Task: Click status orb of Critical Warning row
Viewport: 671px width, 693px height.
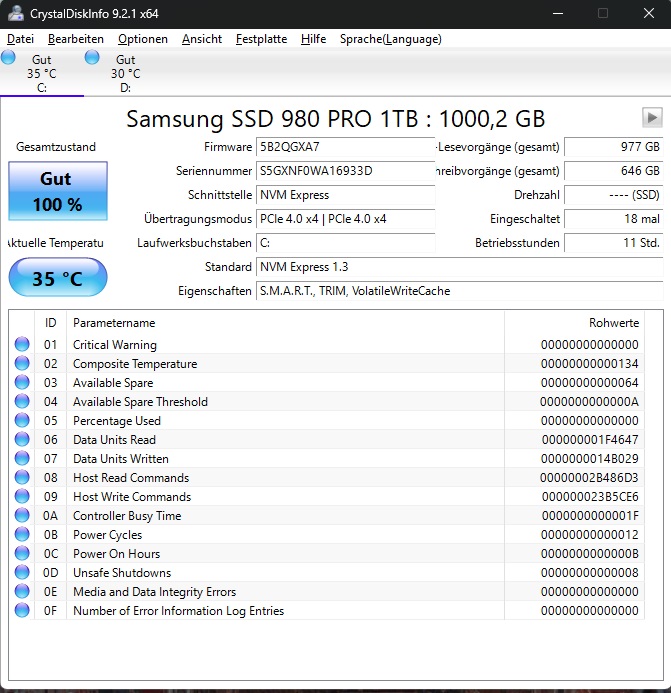Action: 22,344
